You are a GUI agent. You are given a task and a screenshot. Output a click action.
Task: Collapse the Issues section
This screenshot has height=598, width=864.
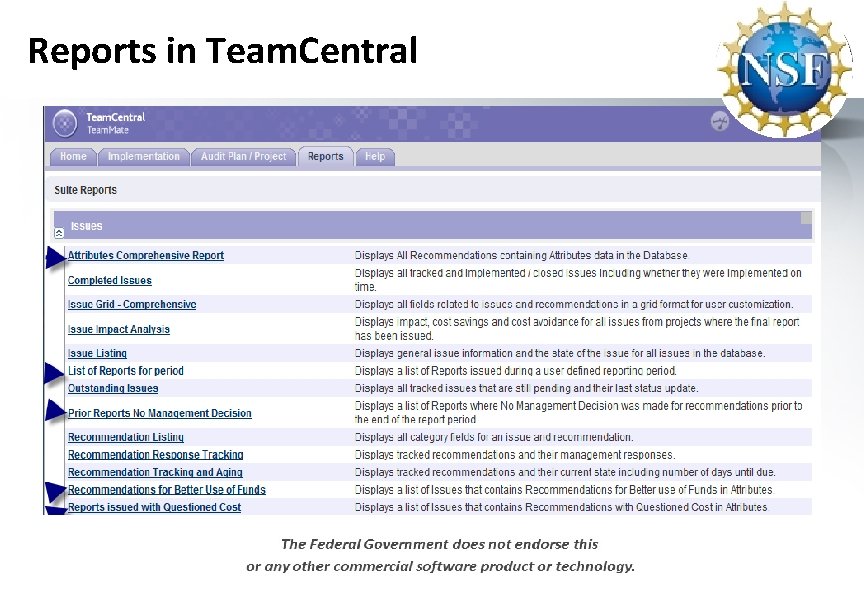click(59, 233)
